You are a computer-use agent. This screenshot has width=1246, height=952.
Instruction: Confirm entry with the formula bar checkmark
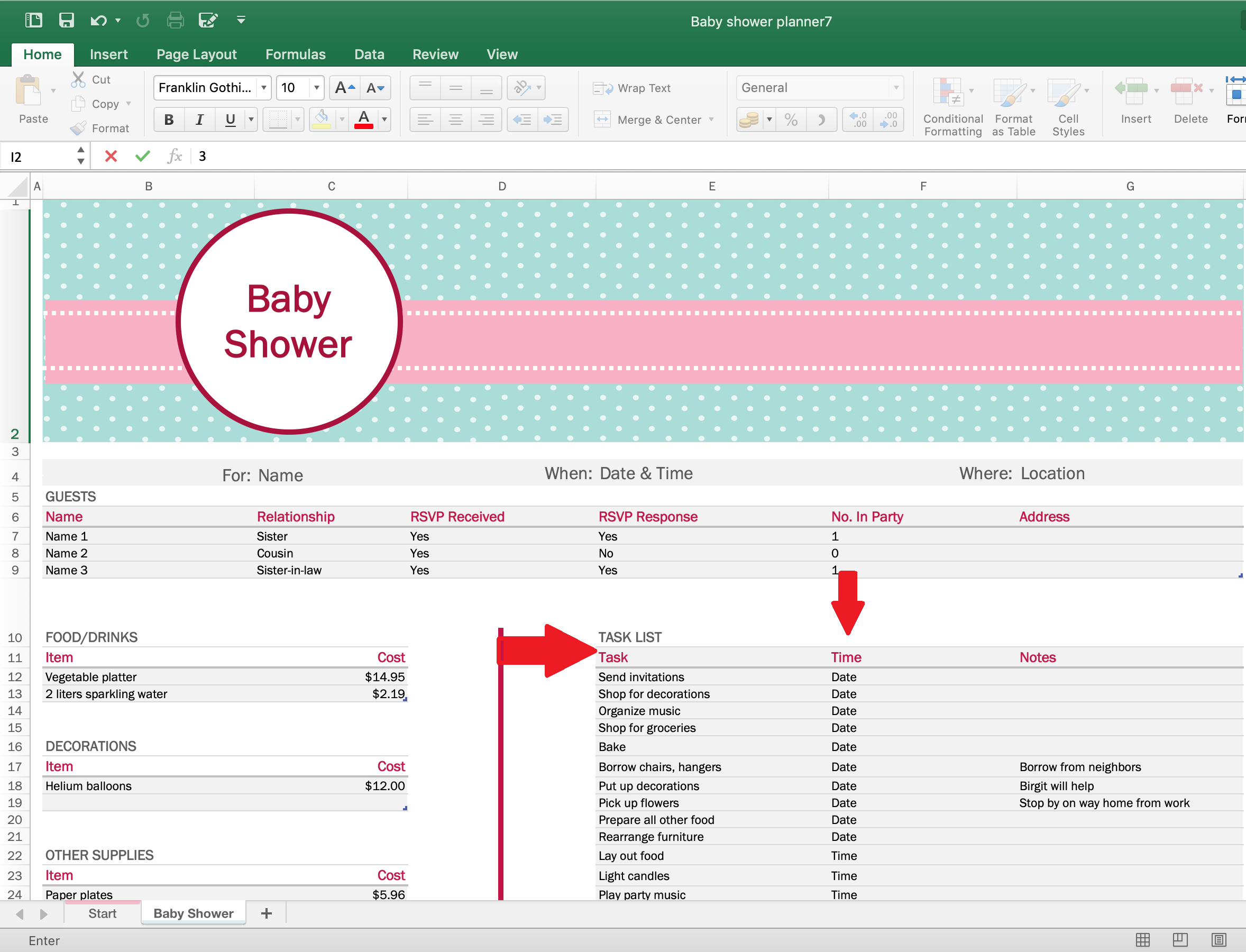[142, 156]
